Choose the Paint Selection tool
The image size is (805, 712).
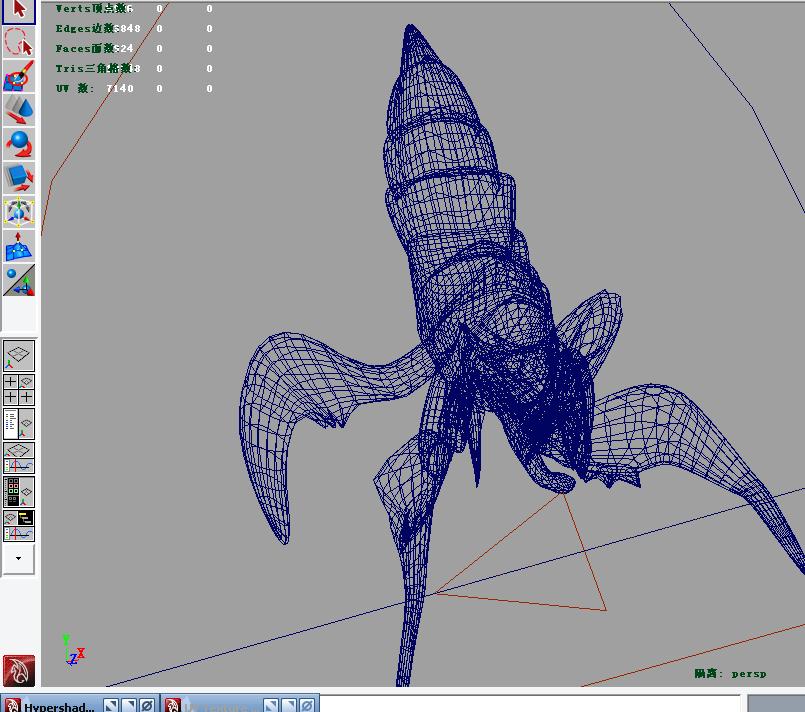[x=19, y=76]
